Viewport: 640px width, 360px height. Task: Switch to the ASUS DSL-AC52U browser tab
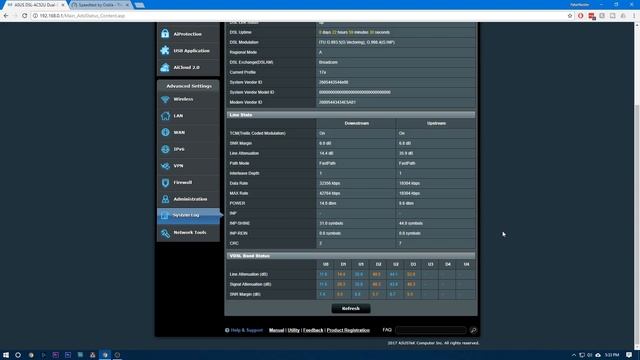pyautogui.click(x=34, y=5)
